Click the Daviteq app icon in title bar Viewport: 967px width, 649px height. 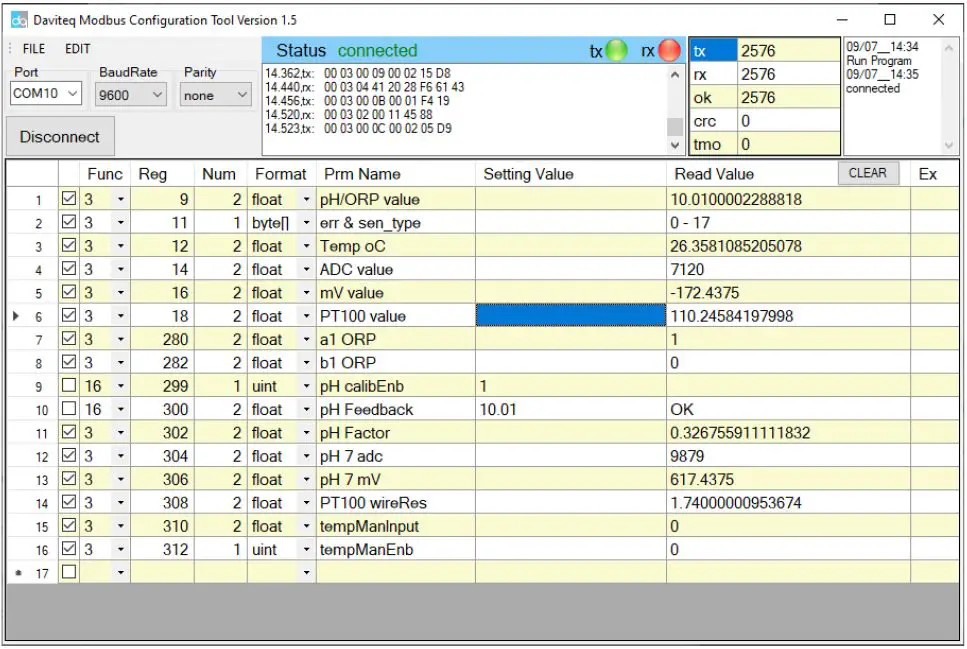click(x=18, y=19)
